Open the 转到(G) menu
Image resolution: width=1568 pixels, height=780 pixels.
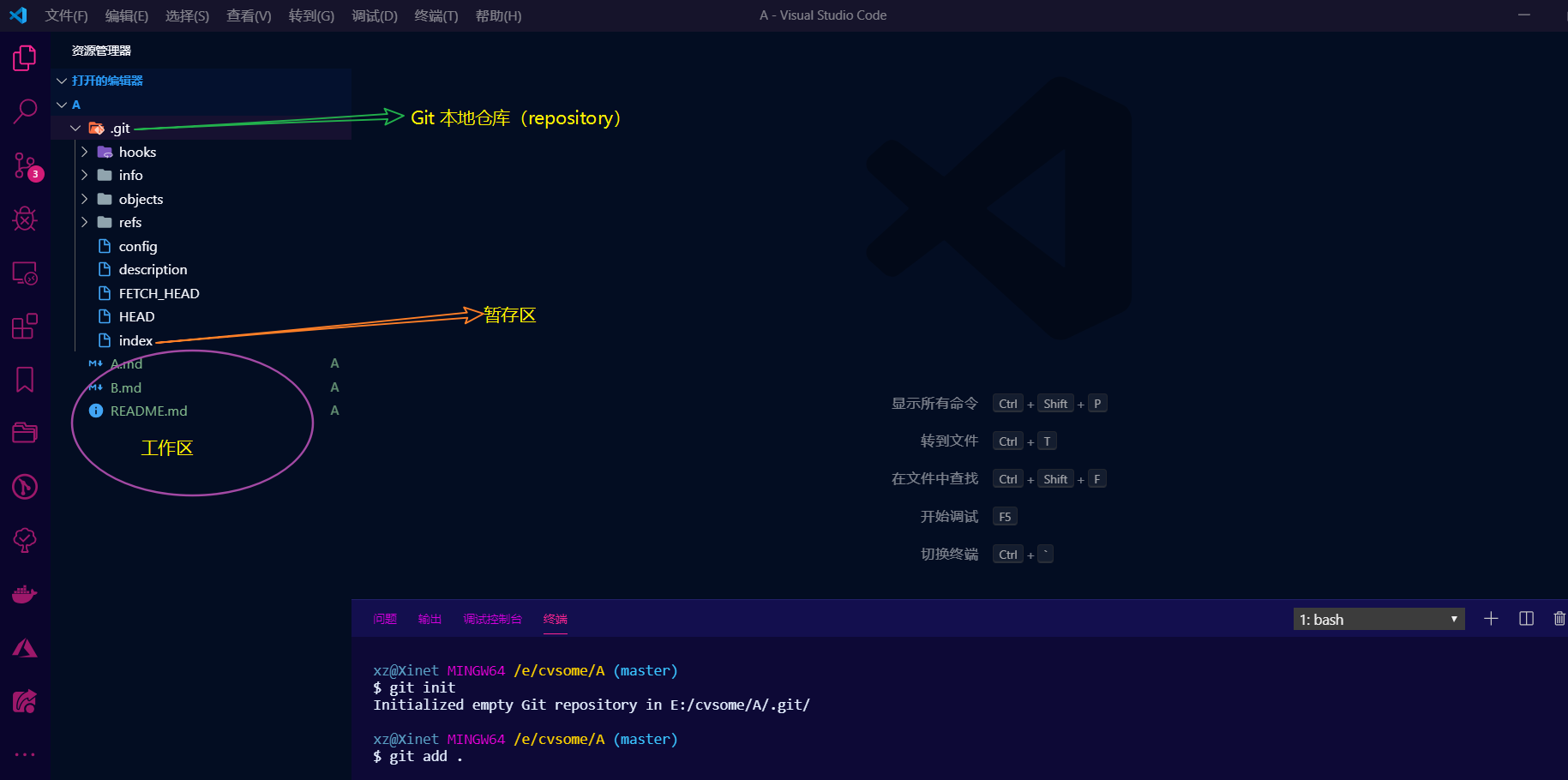pyautogui.click(x=311, y=15)
